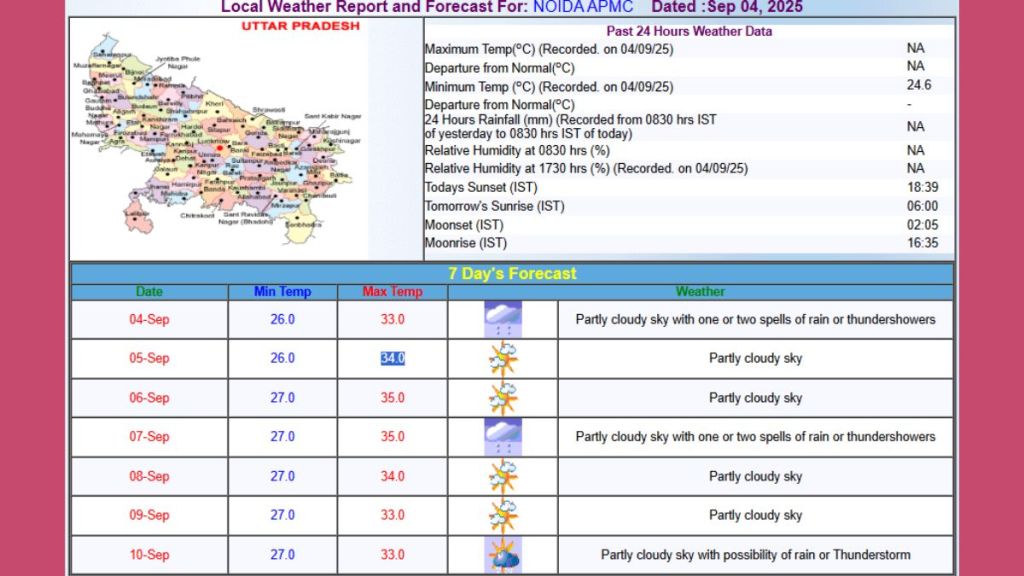Click the 10-Sep thunderstorm weather icon
Viewport: 1024px width, 576px height.
(x=502, y=554)
